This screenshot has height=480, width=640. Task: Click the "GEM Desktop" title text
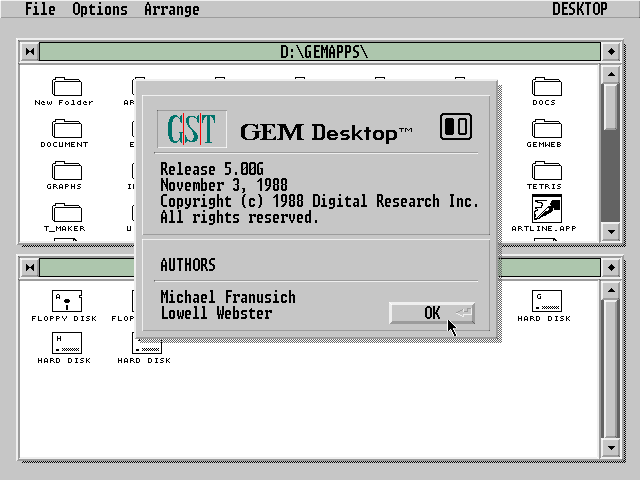point(326,133)
